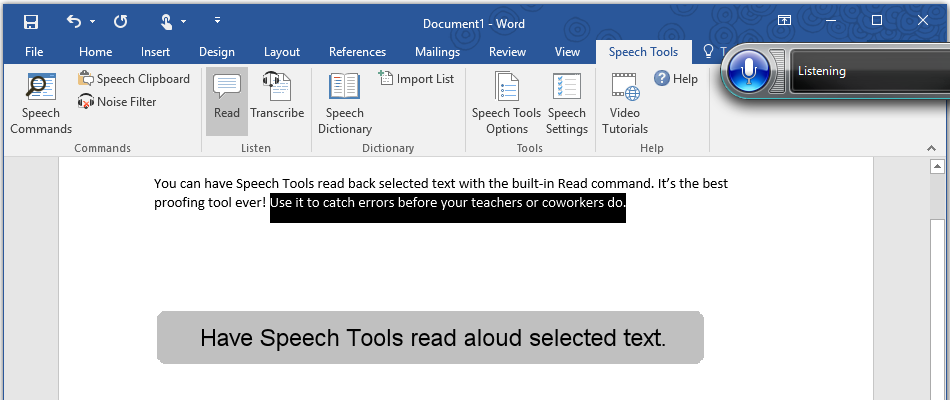The height and width of the screenshot is (400, 950).
Task: Open the File tab
Action: pyautogui.click(x=34, y=52)
